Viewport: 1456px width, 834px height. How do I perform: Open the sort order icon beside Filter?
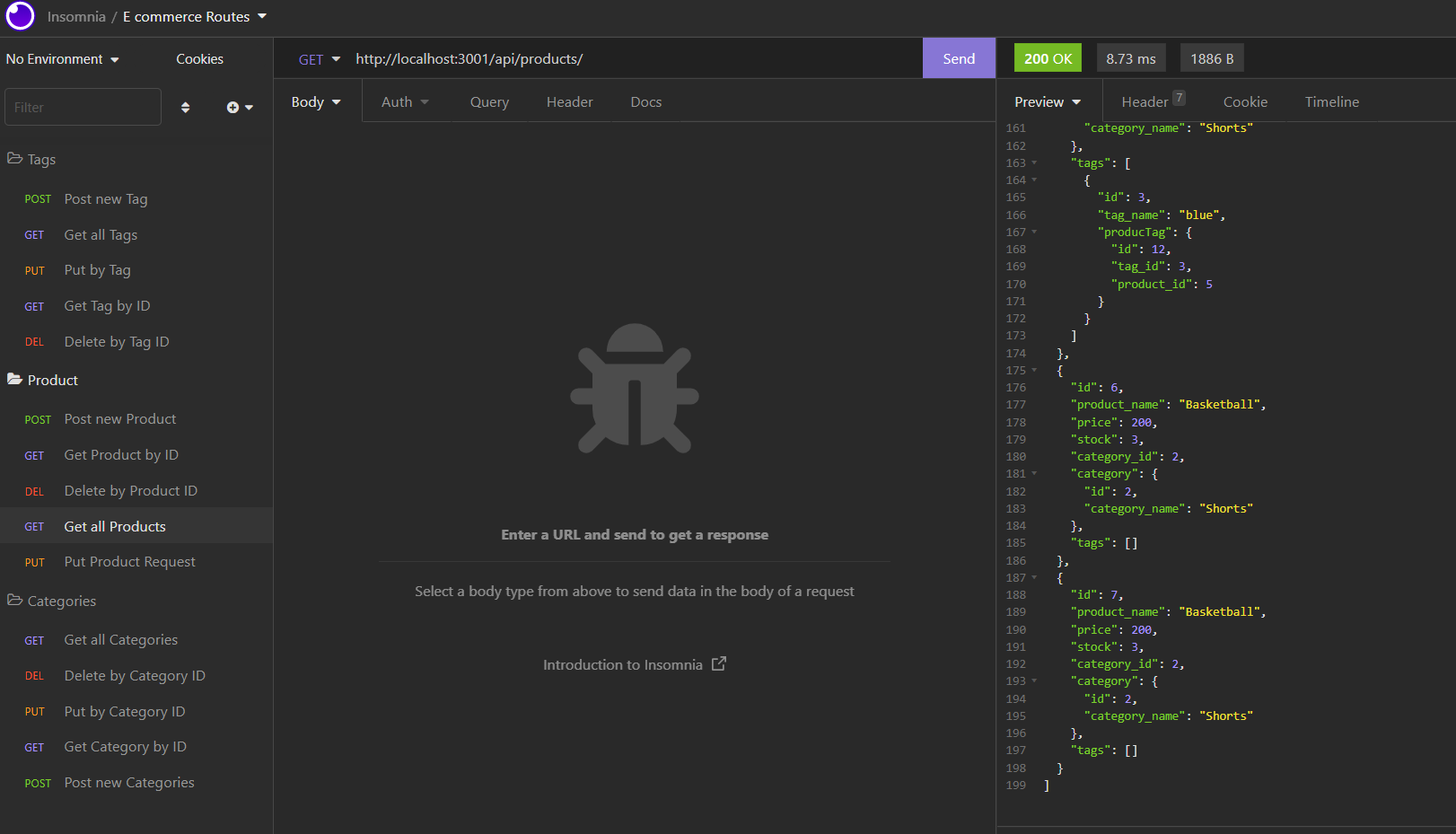pyautogui.click(x=185, y=108)
